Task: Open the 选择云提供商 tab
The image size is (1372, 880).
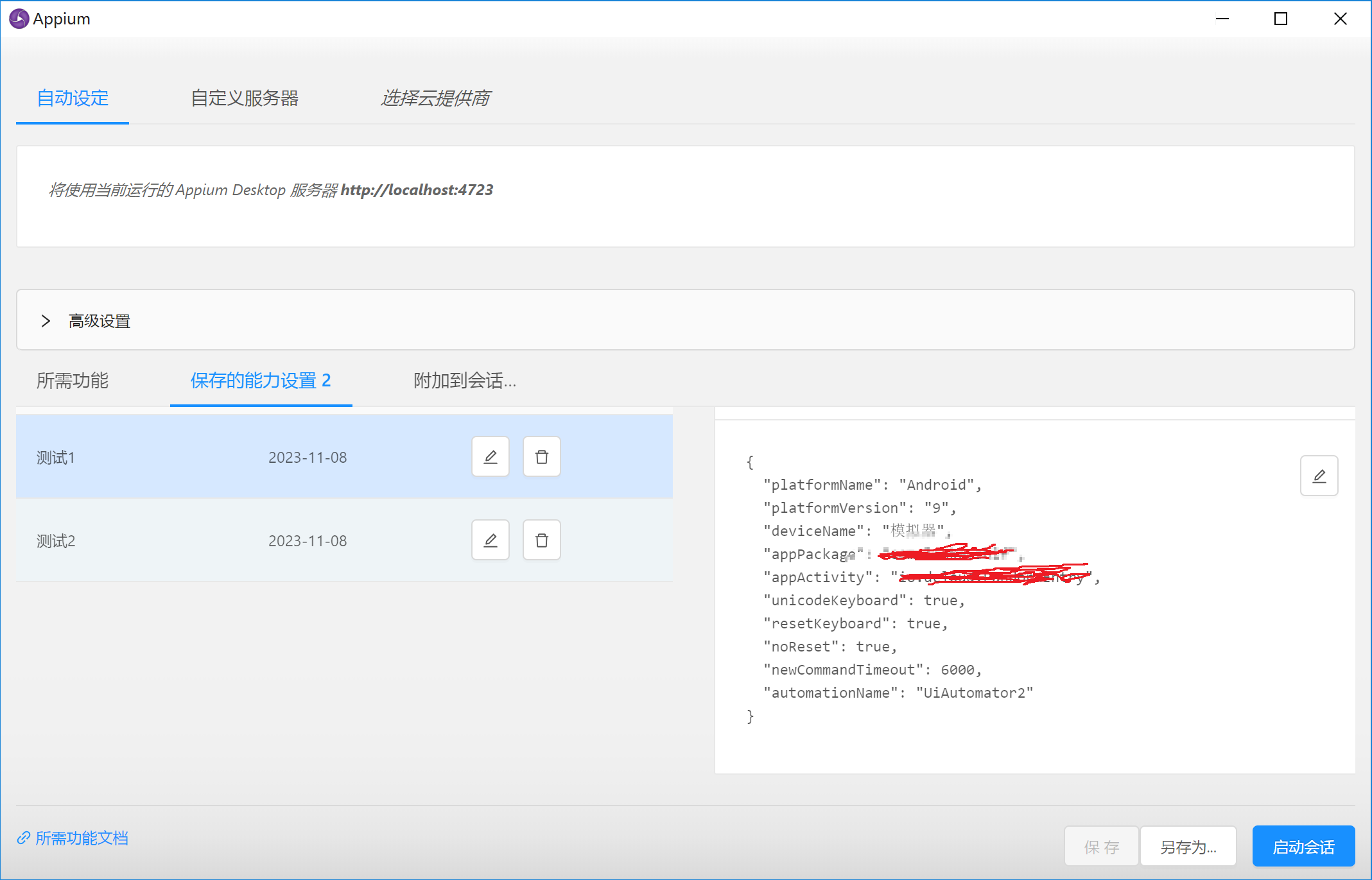Action: pyautogui.click(x=435, y=98)
